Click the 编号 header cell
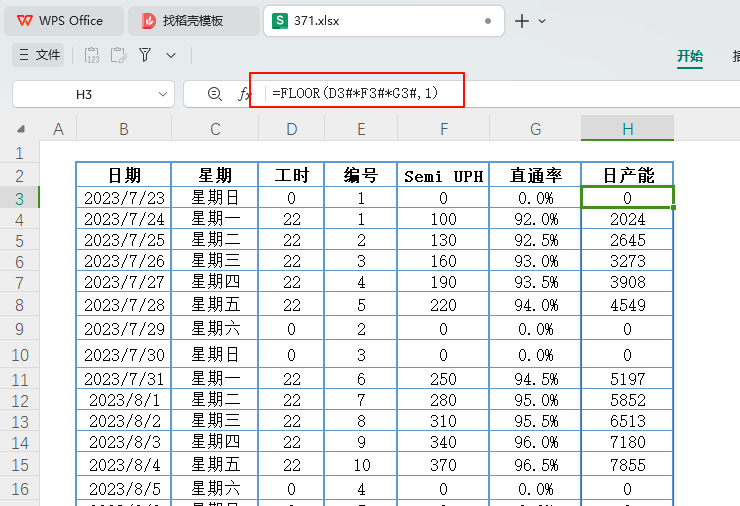740x506 pixels. click(x=361, y=175)
